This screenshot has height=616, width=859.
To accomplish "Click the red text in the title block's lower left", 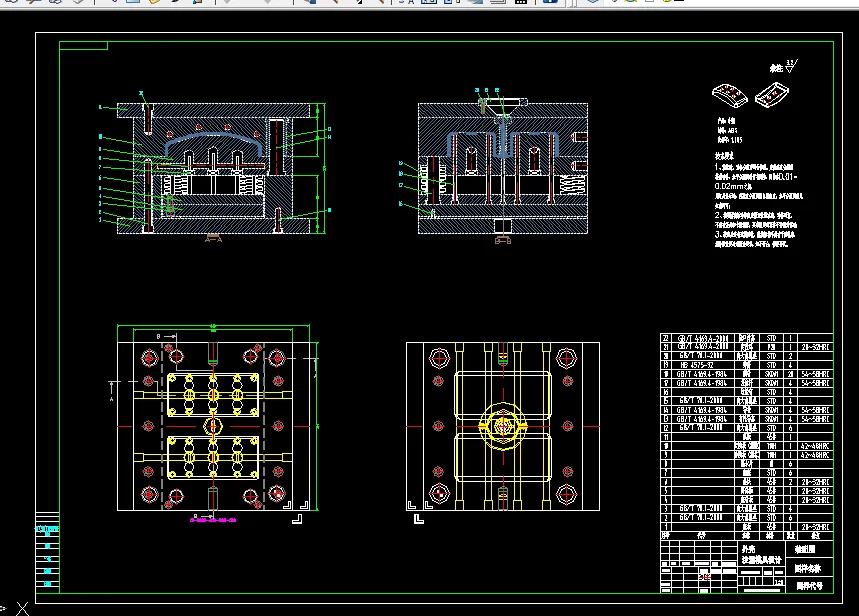I will click(x=705, y=577).
